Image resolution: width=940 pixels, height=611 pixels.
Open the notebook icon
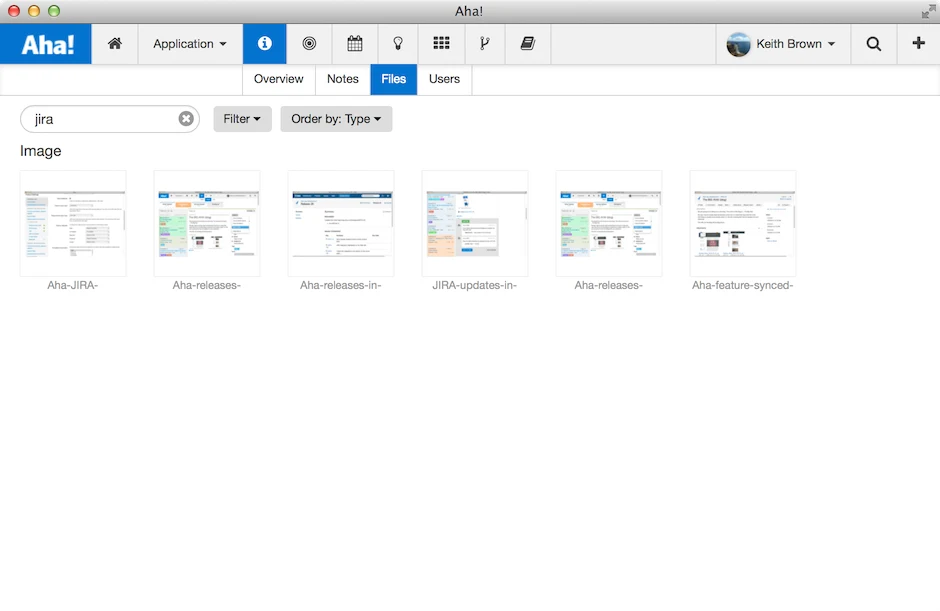tap(528, 44)
